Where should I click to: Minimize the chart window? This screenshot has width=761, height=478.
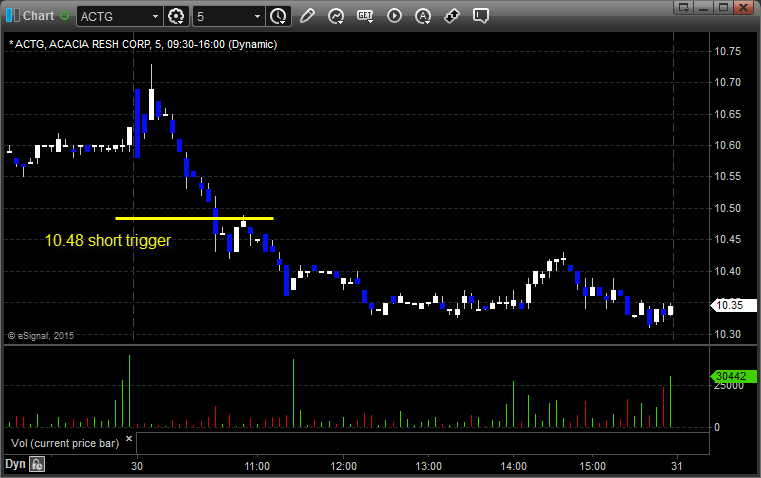pyautogui.click(x=704, y=7)
